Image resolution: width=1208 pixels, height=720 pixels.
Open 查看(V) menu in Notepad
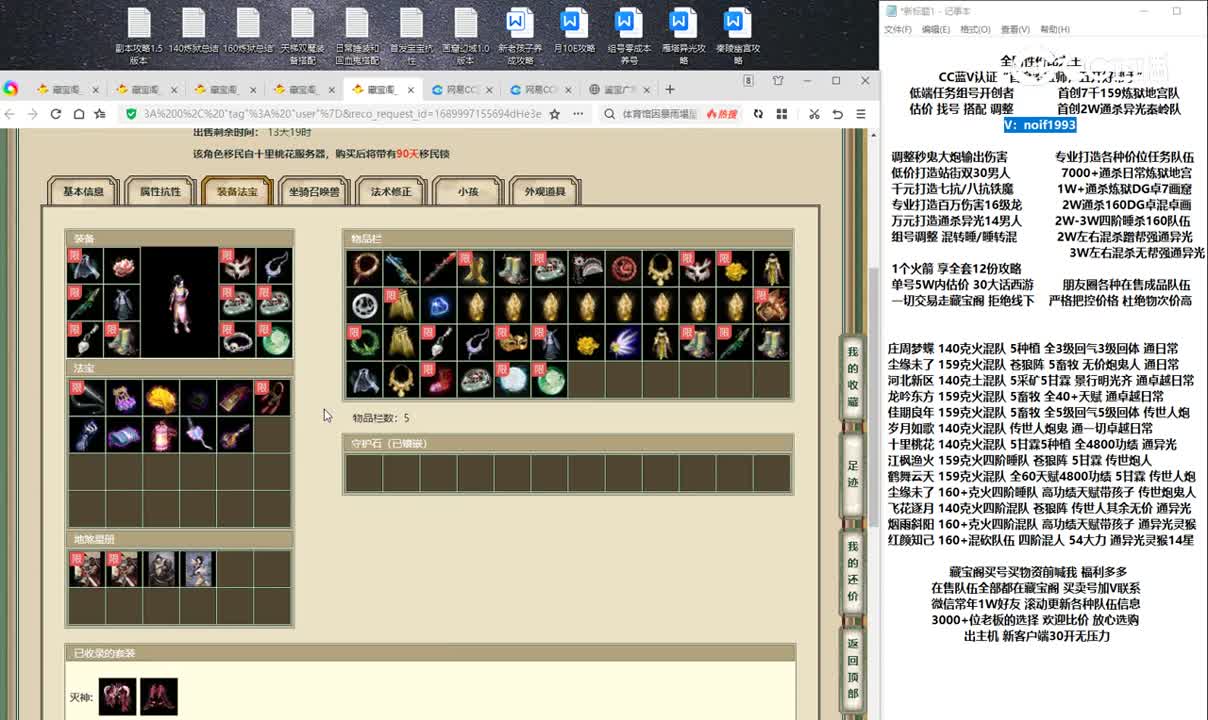click(x=1015, y=30)
